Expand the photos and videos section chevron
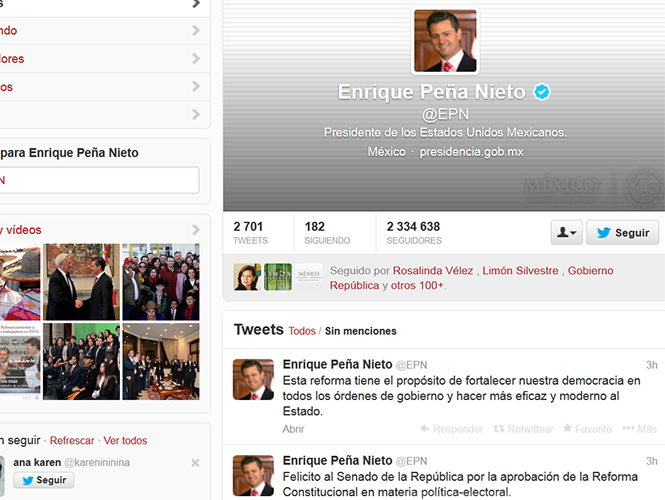The image size is (665, 500). (196, 230)
